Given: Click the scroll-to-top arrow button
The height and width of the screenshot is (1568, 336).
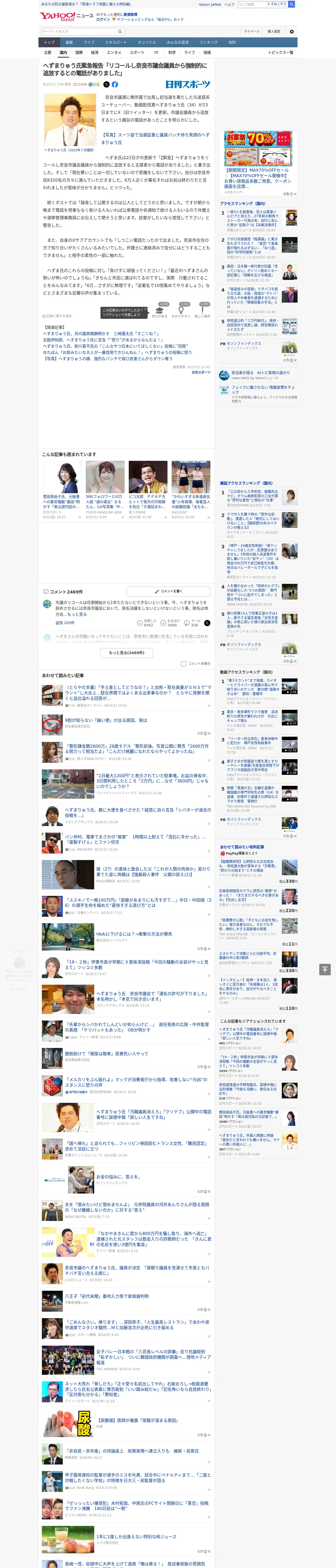Looking at the screenshot, I should 325,969.
